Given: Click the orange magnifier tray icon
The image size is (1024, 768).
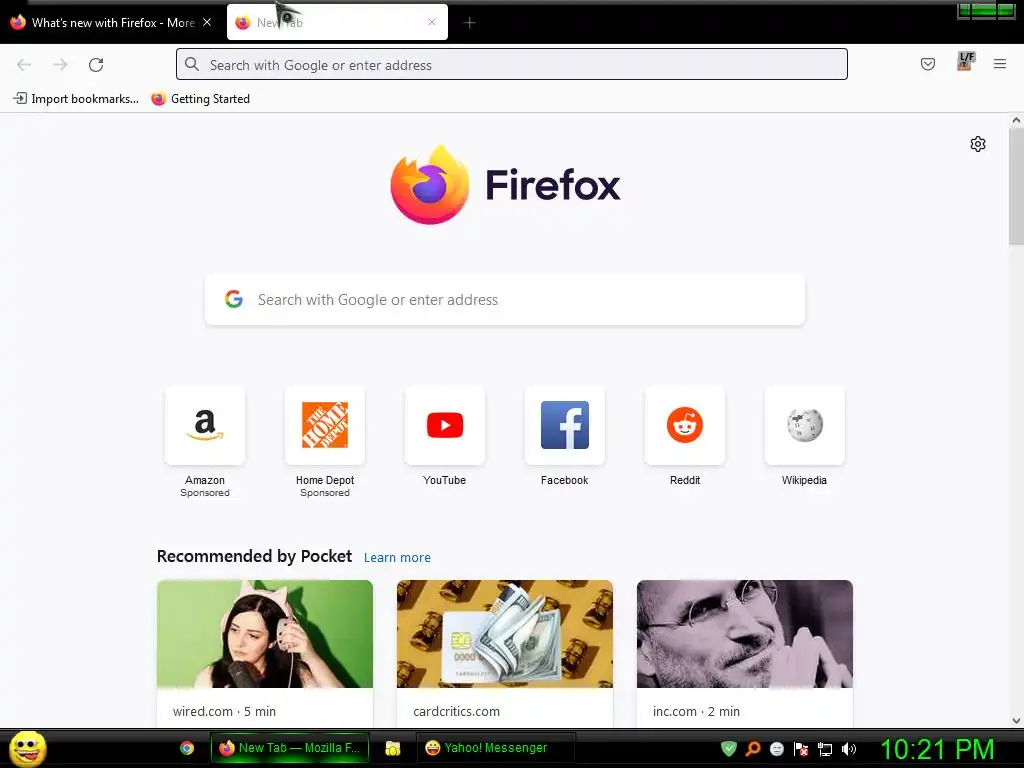Looking at the screenshot, I should pos(753,748).
